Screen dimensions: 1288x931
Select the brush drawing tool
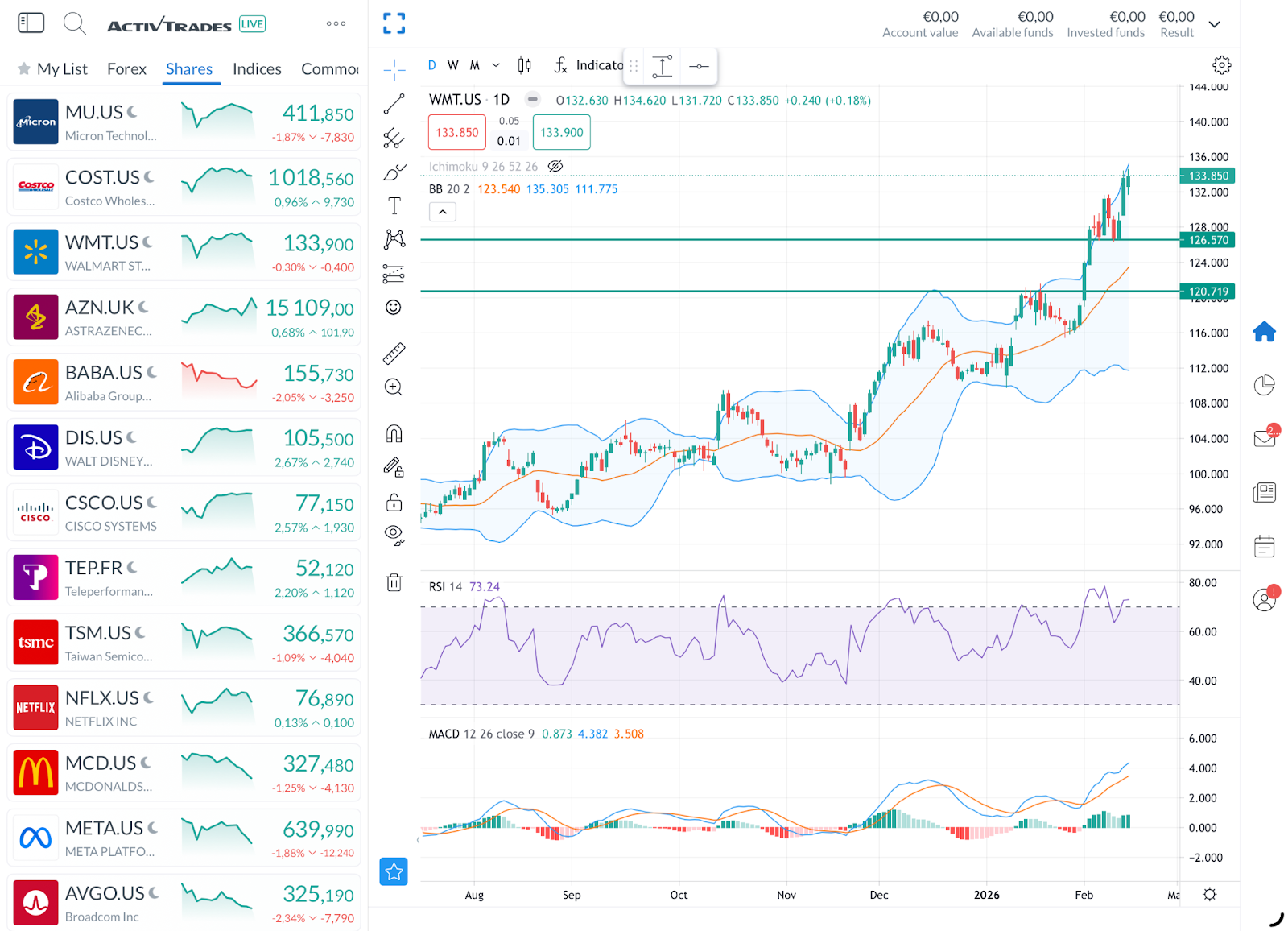coord(394,172)
